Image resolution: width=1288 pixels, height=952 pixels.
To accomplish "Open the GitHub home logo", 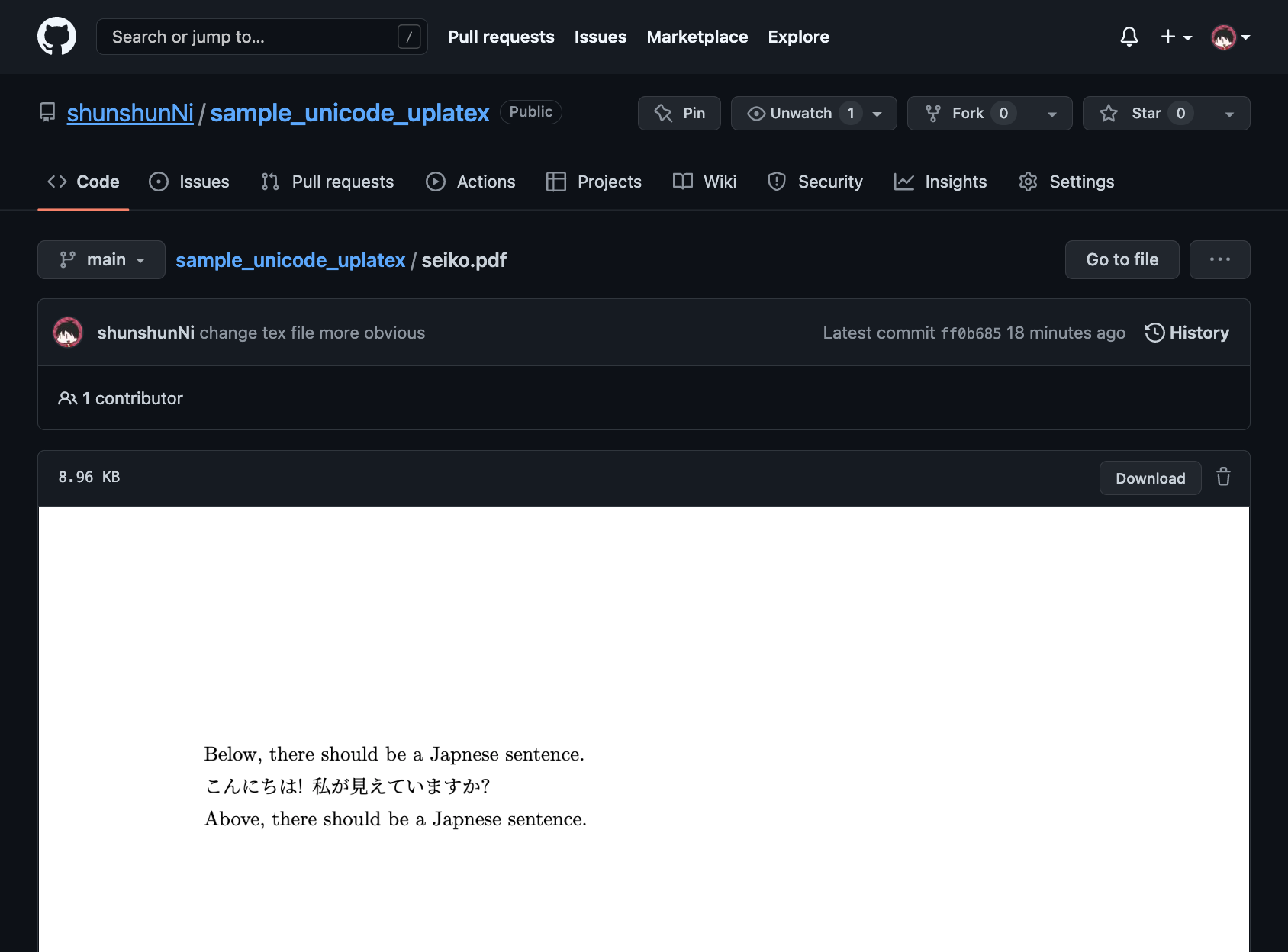I will pyautogui.click(x=56, y=37).
